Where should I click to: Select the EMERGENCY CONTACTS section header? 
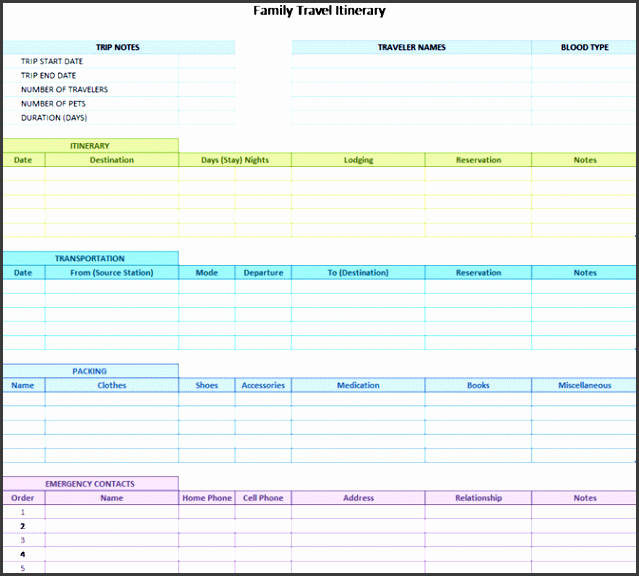tap(90, 484)
